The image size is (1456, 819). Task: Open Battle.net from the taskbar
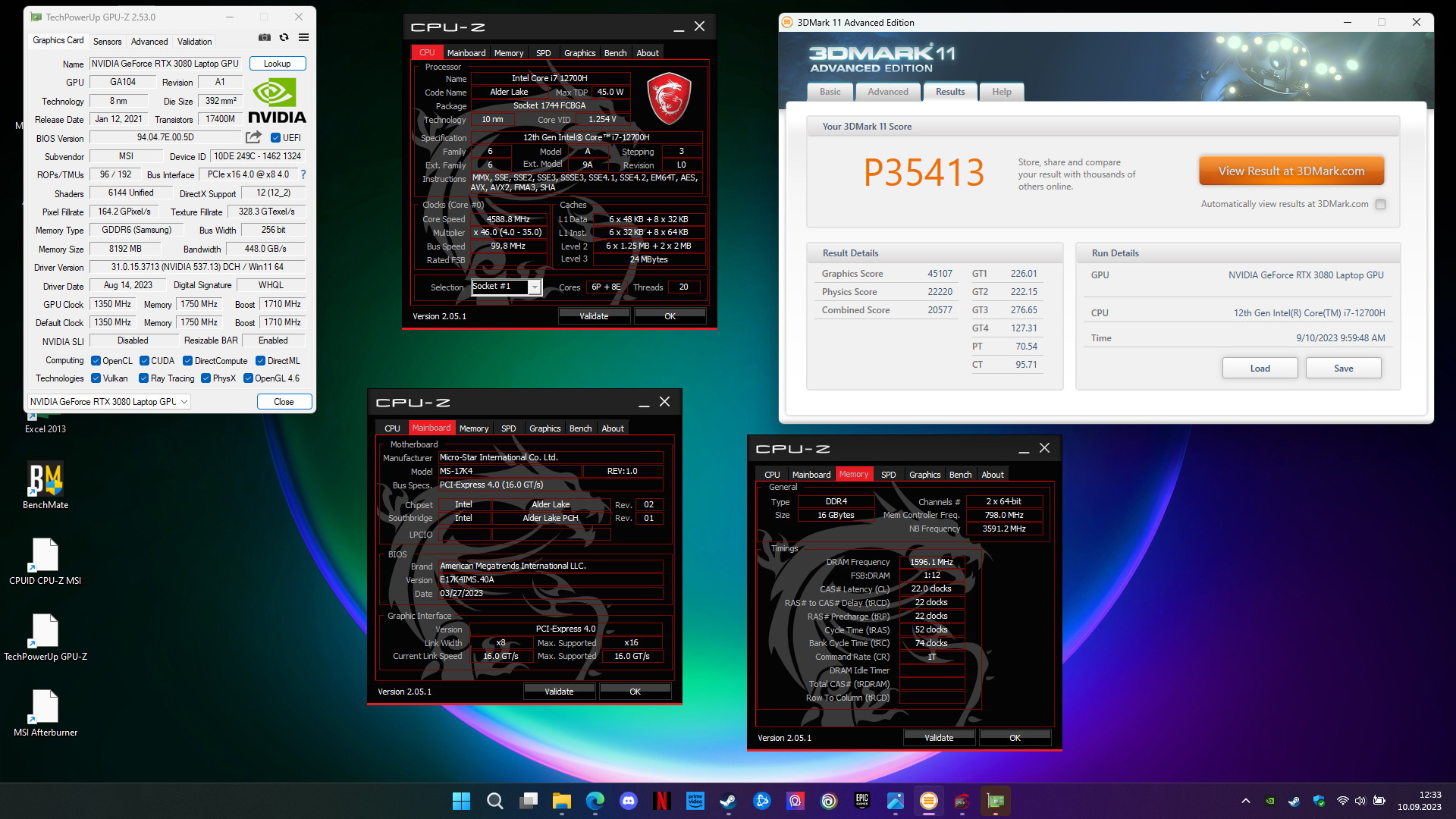762,801
